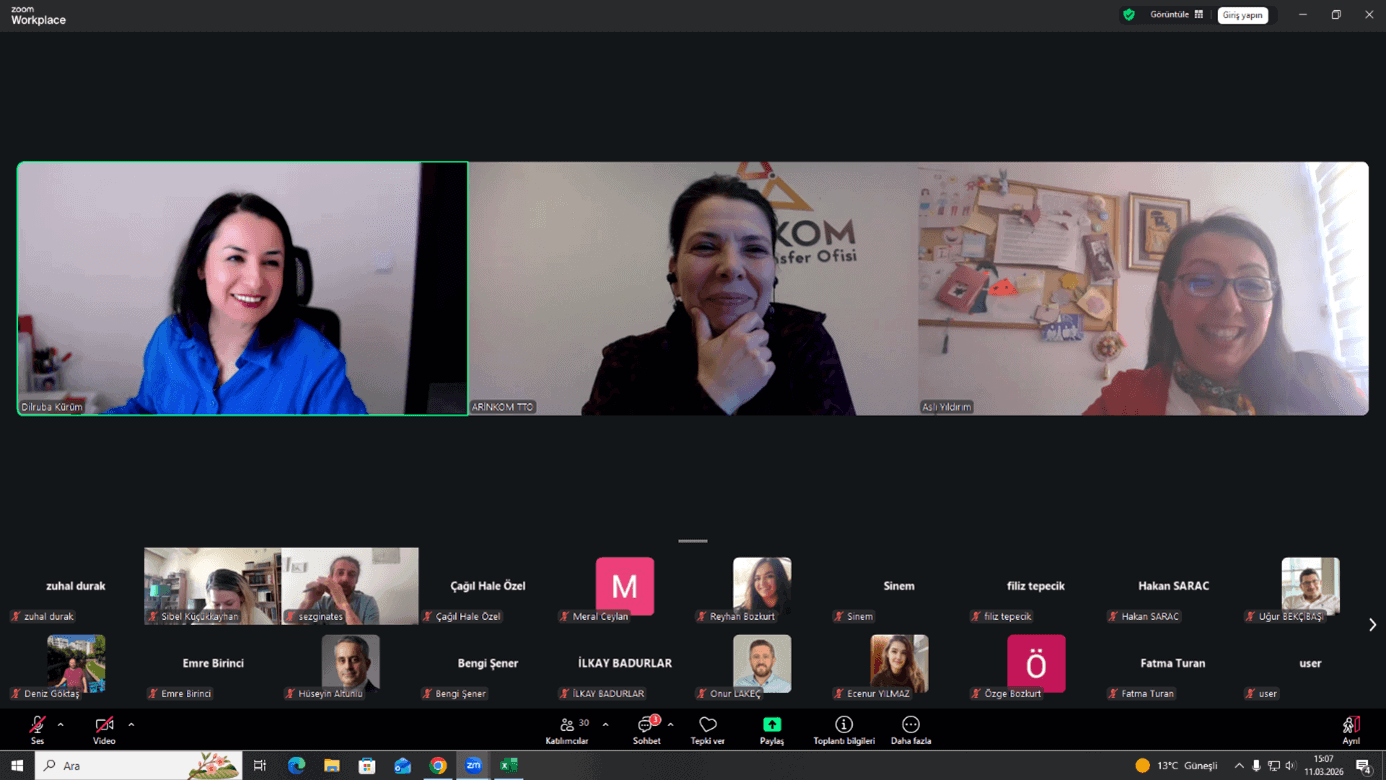This screenshot has width=1386, height=780.
Task: Click the green Paylaş share screen icon
Action: [x=772, y=725]
